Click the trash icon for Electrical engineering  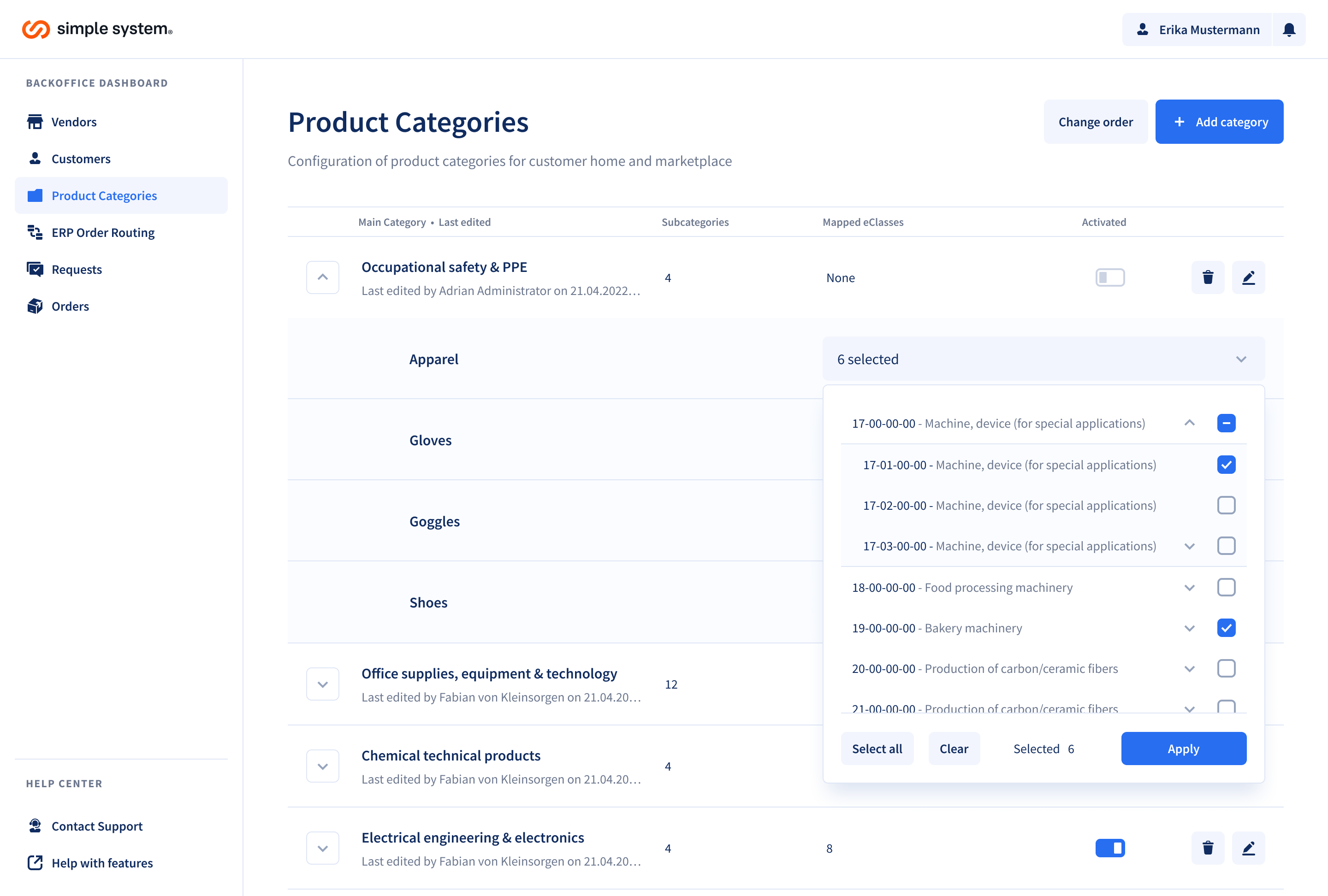(x=1208, y=848)
